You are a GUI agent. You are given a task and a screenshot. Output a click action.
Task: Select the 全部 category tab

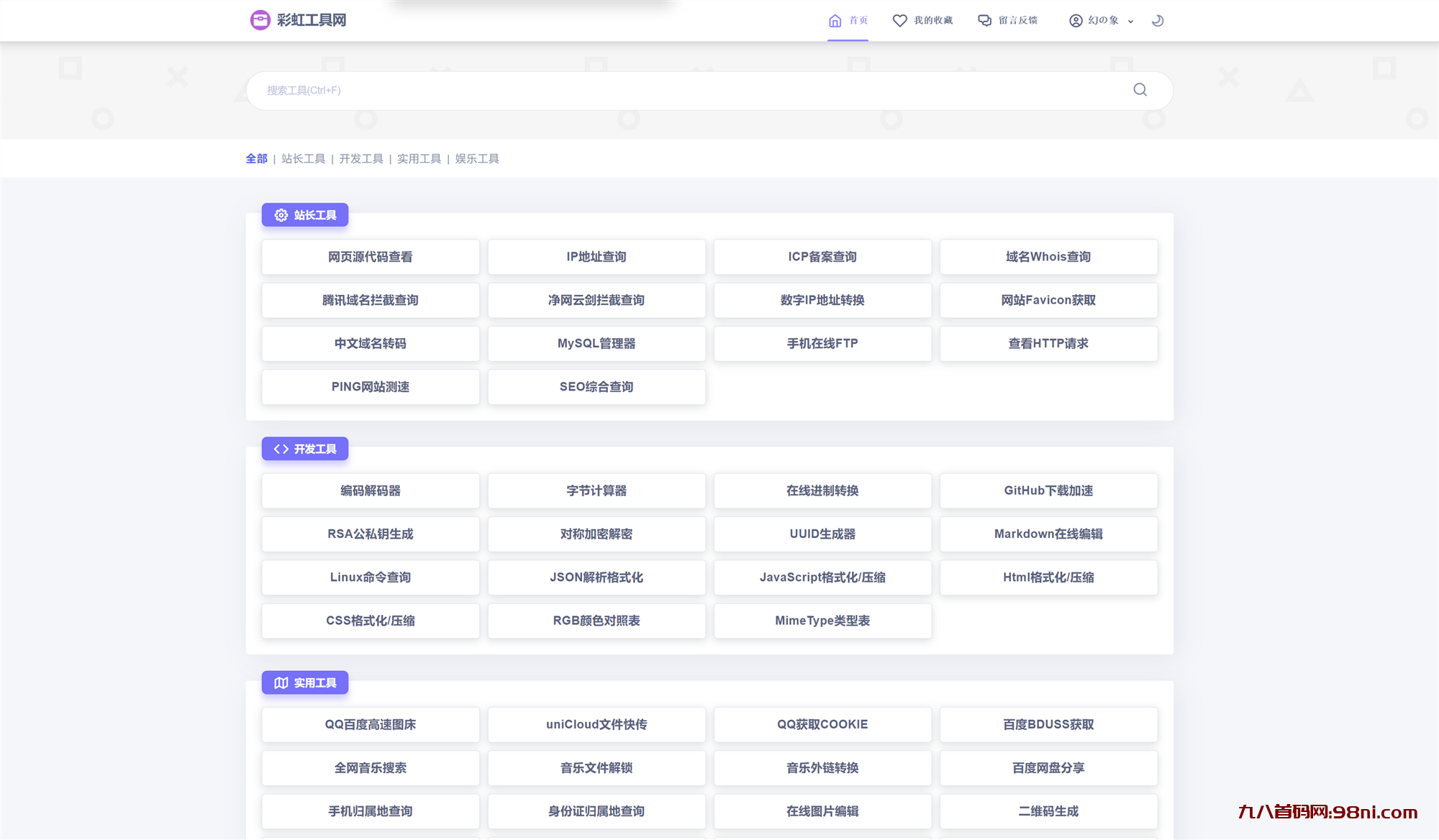pos(256,159)
